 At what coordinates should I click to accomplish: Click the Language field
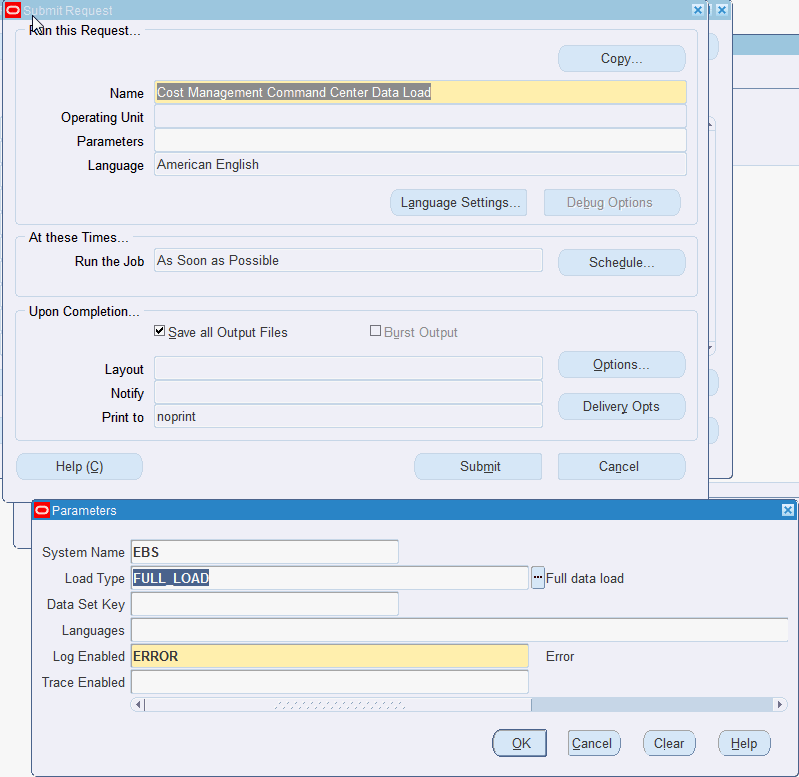tap(420, 165)
